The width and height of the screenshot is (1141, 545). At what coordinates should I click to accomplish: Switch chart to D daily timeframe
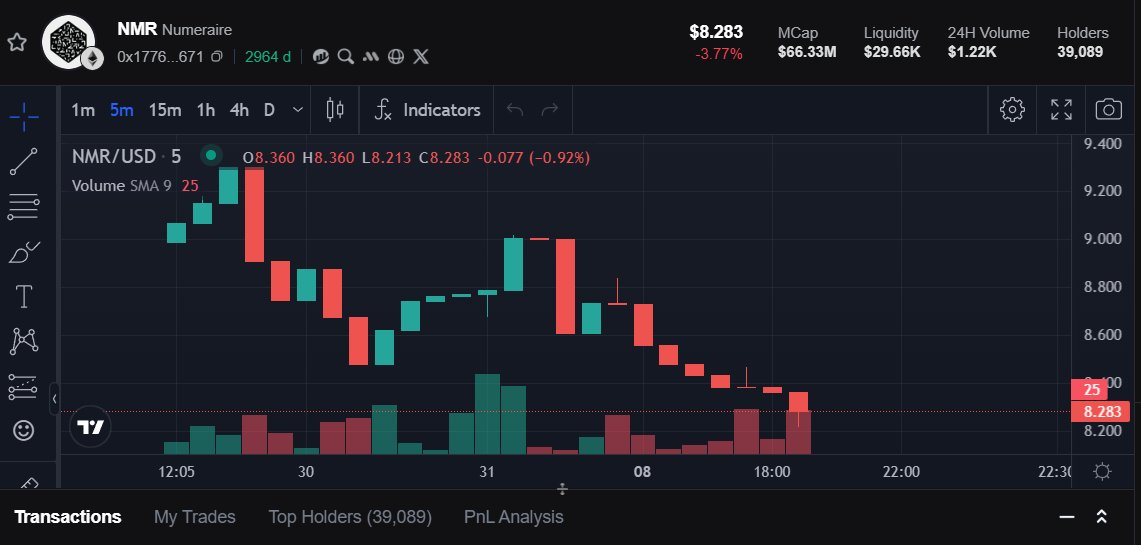click(269, 111)
